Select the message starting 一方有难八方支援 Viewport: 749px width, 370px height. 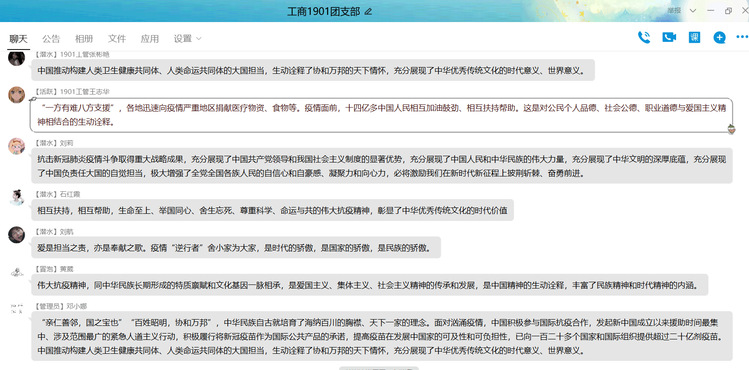click(381, 115)
